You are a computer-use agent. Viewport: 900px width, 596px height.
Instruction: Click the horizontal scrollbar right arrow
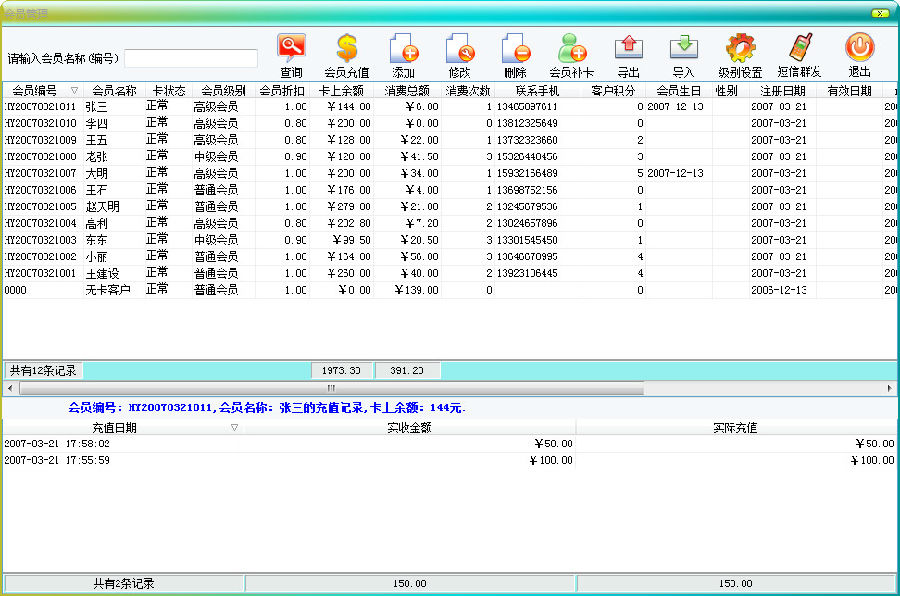click(x=889, y=388)
